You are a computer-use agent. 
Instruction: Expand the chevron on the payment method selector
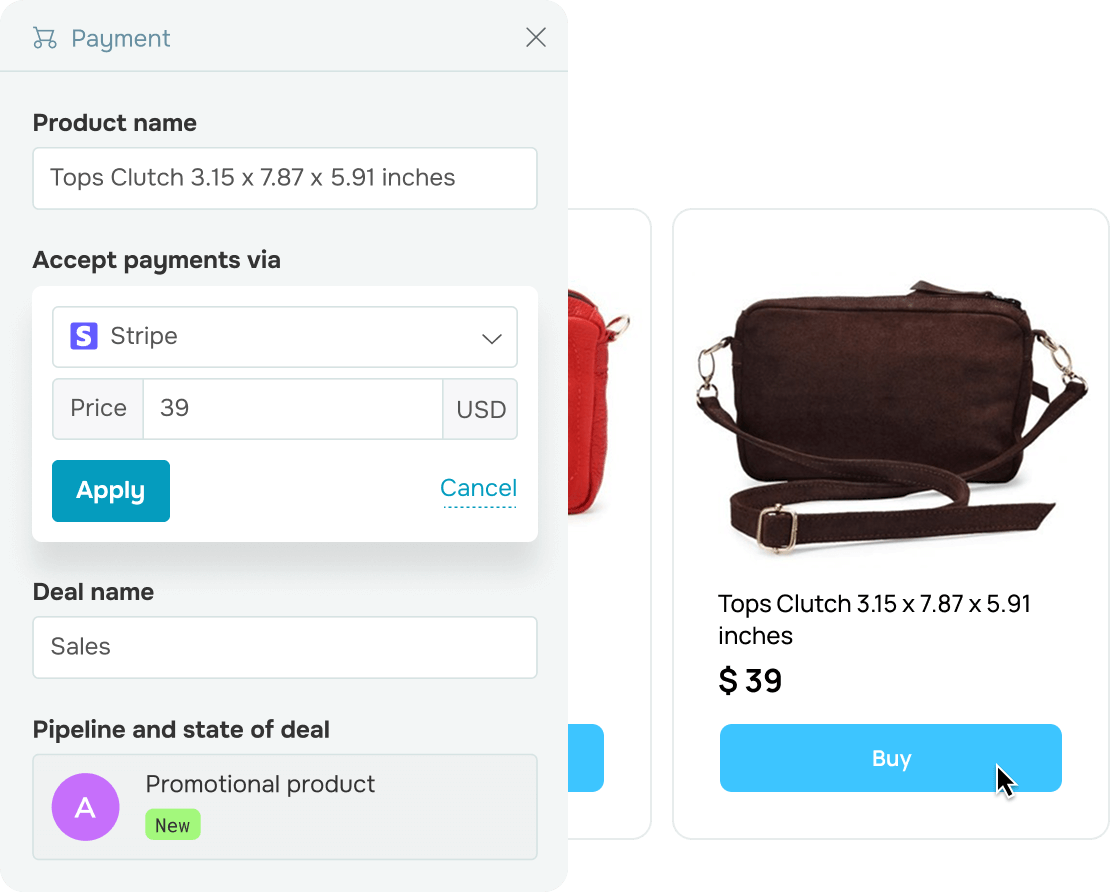pyautogui.click(x=491, y=338)
